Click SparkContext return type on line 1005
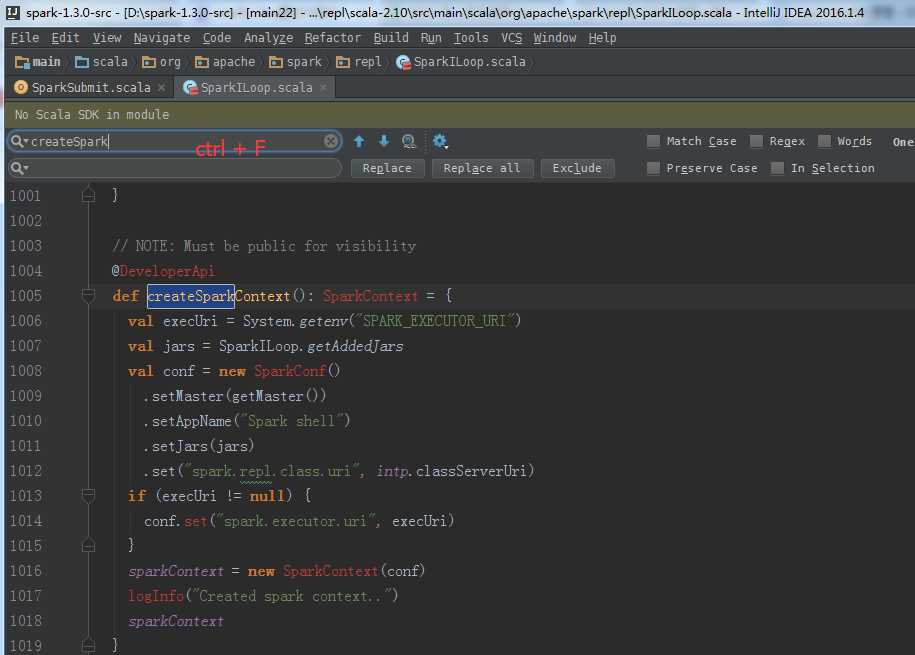 tap(371, 296)
